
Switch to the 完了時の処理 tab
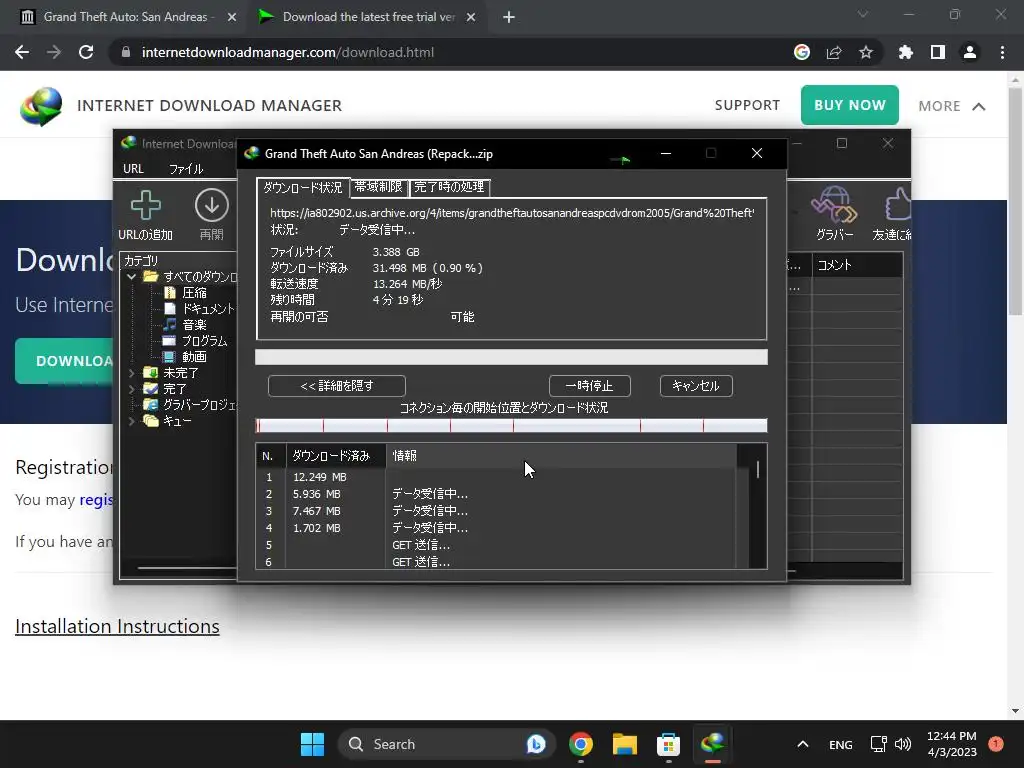[x=449, y=187]
